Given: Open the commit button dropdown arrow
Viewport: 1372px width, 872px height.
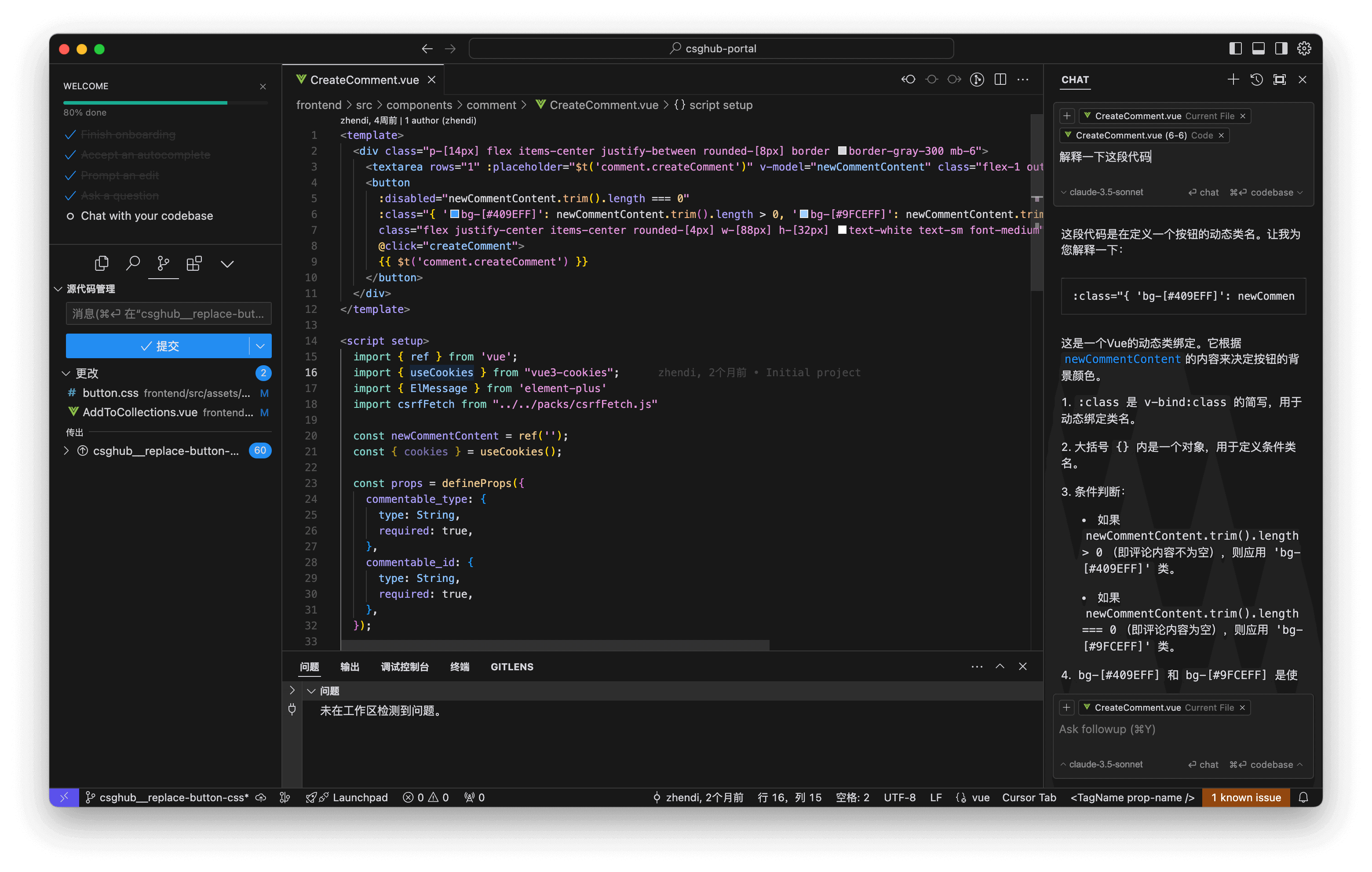Looking at the screenshot, I should [260, 346].
